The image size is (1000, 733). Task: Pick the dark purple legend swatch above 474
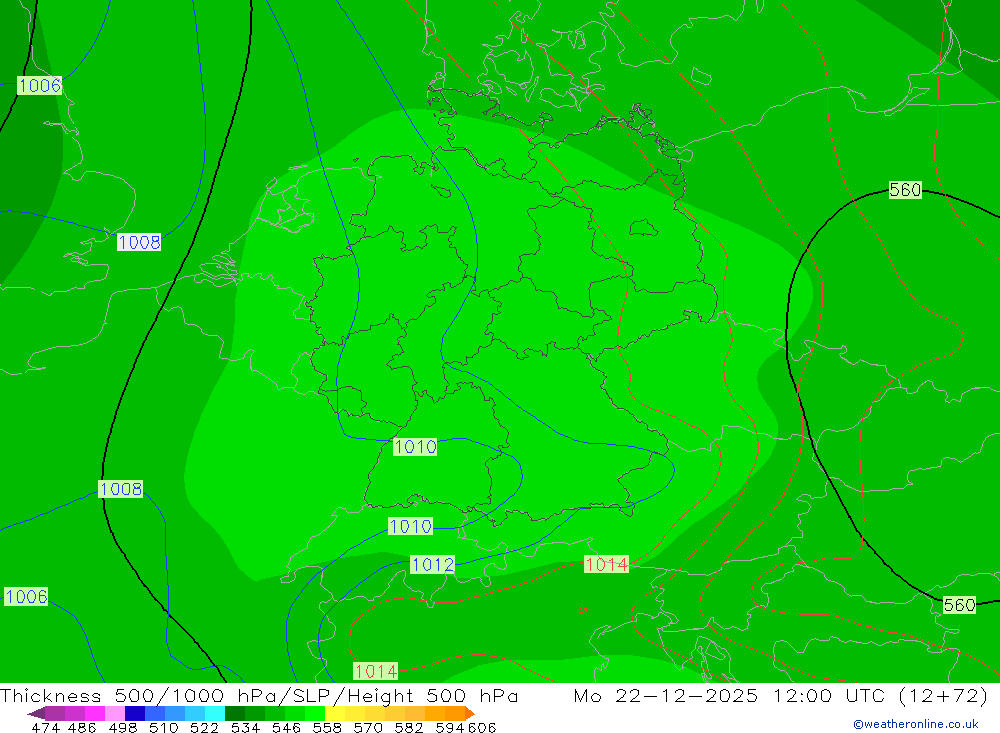[x=55, y=713]
